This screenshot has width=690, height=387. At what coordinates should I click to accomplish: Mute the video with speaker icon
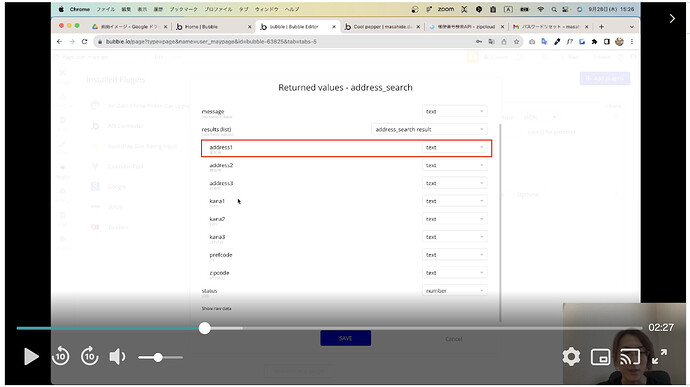pos(117,357)
